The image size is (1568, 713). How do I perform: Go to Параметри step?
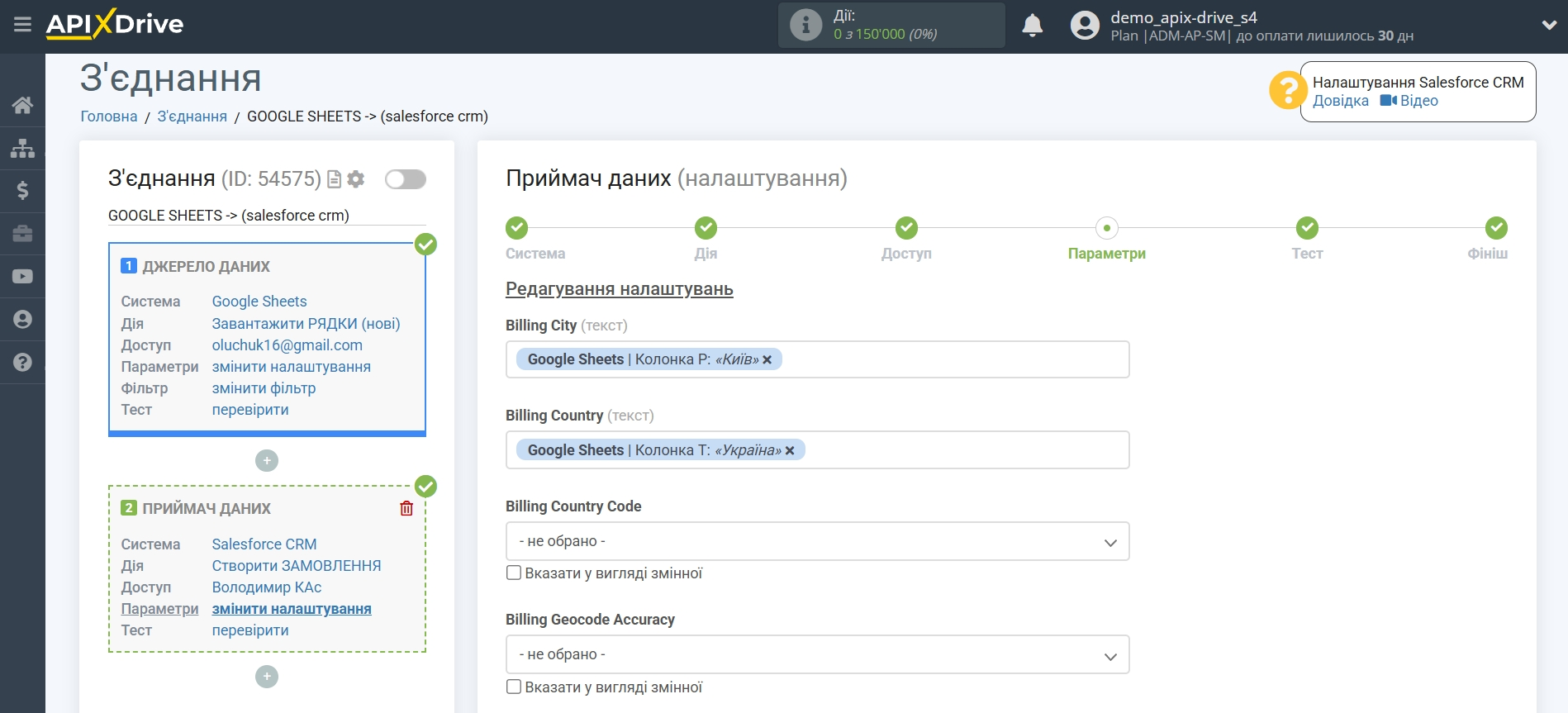[x=1107, y=228]
